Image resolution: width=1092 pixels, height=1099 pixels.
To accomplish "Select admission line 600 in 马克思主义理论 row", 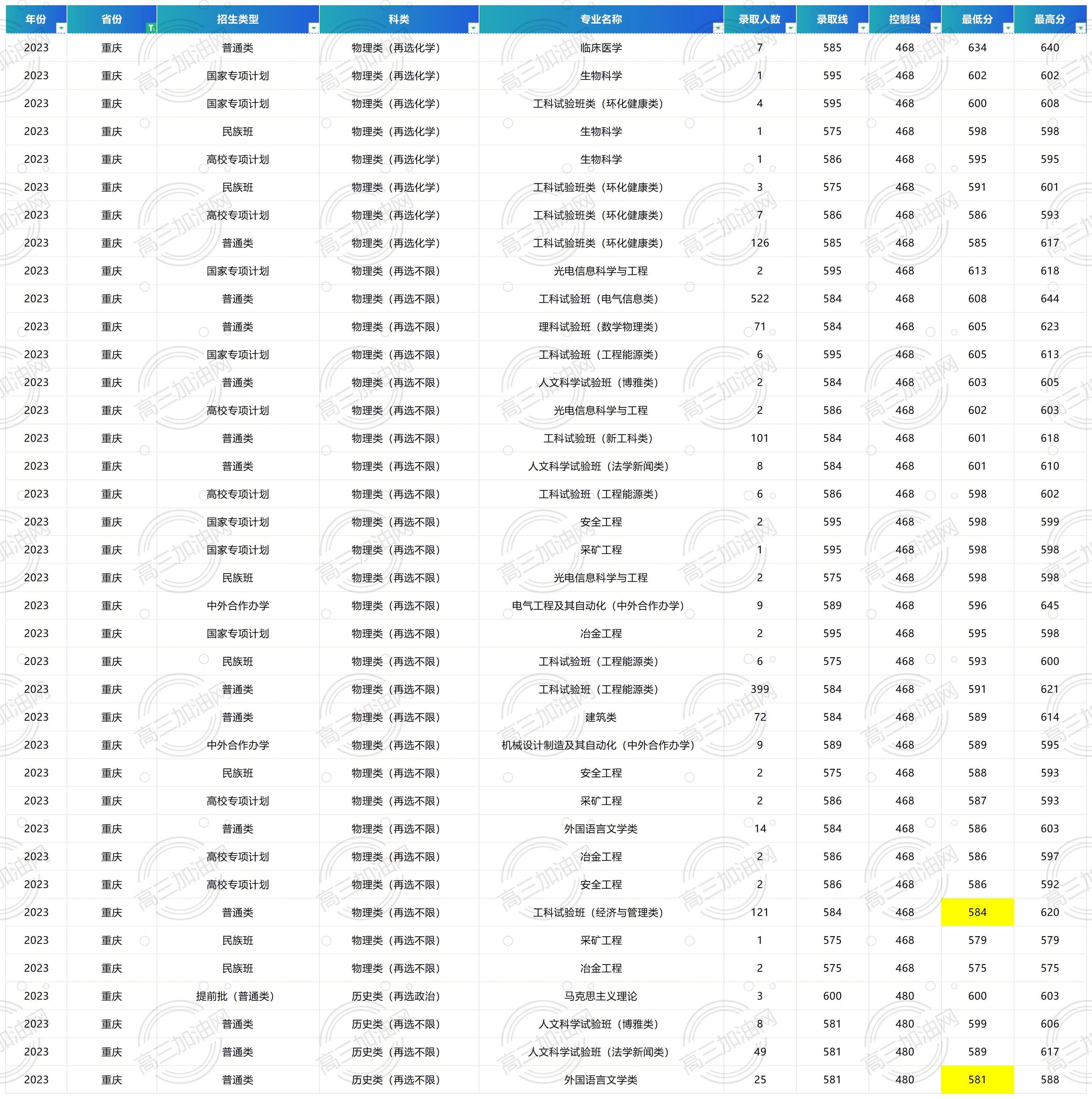I will point(832,996).
